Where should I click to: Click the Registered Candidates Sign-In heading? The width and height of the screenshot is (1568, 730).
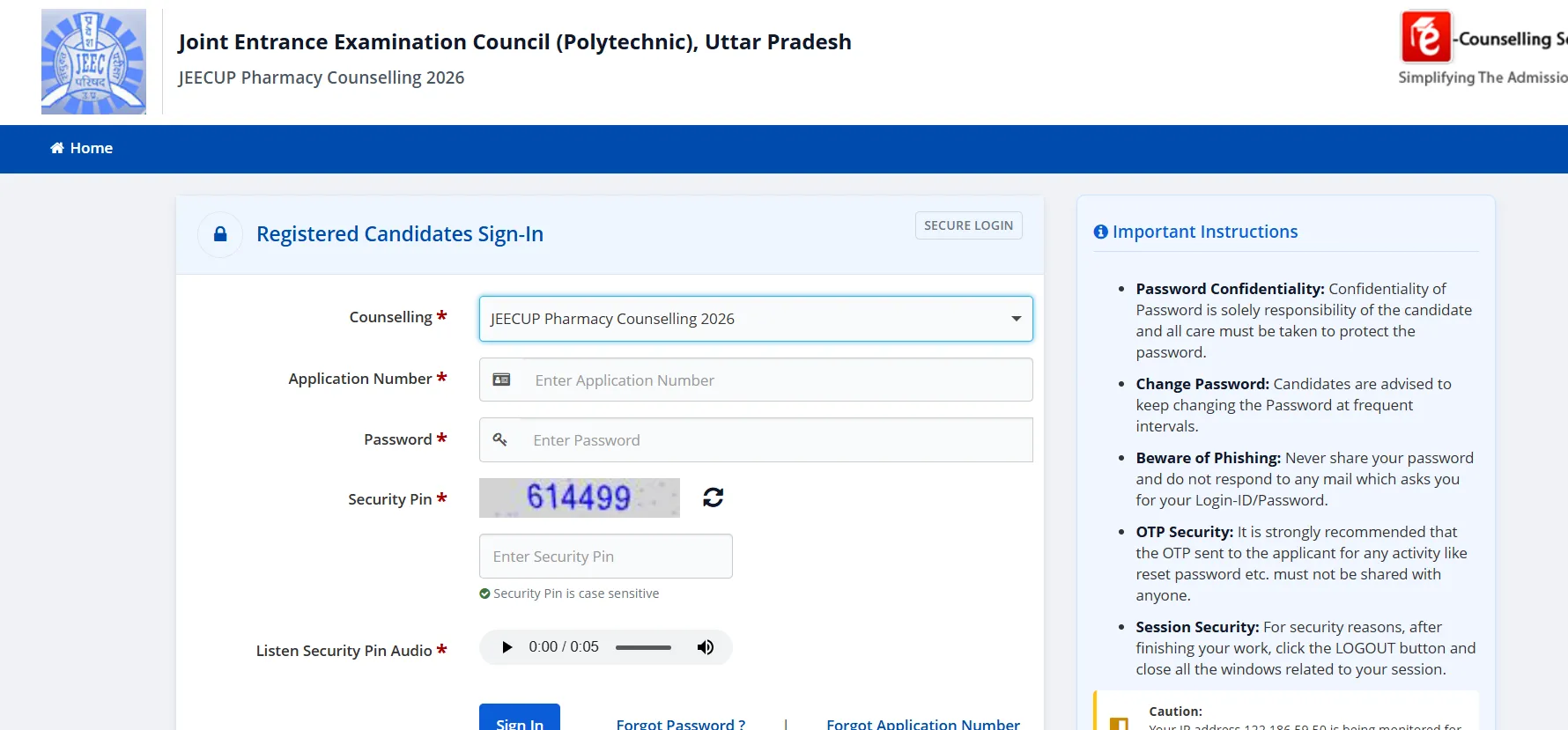point(400,234)
